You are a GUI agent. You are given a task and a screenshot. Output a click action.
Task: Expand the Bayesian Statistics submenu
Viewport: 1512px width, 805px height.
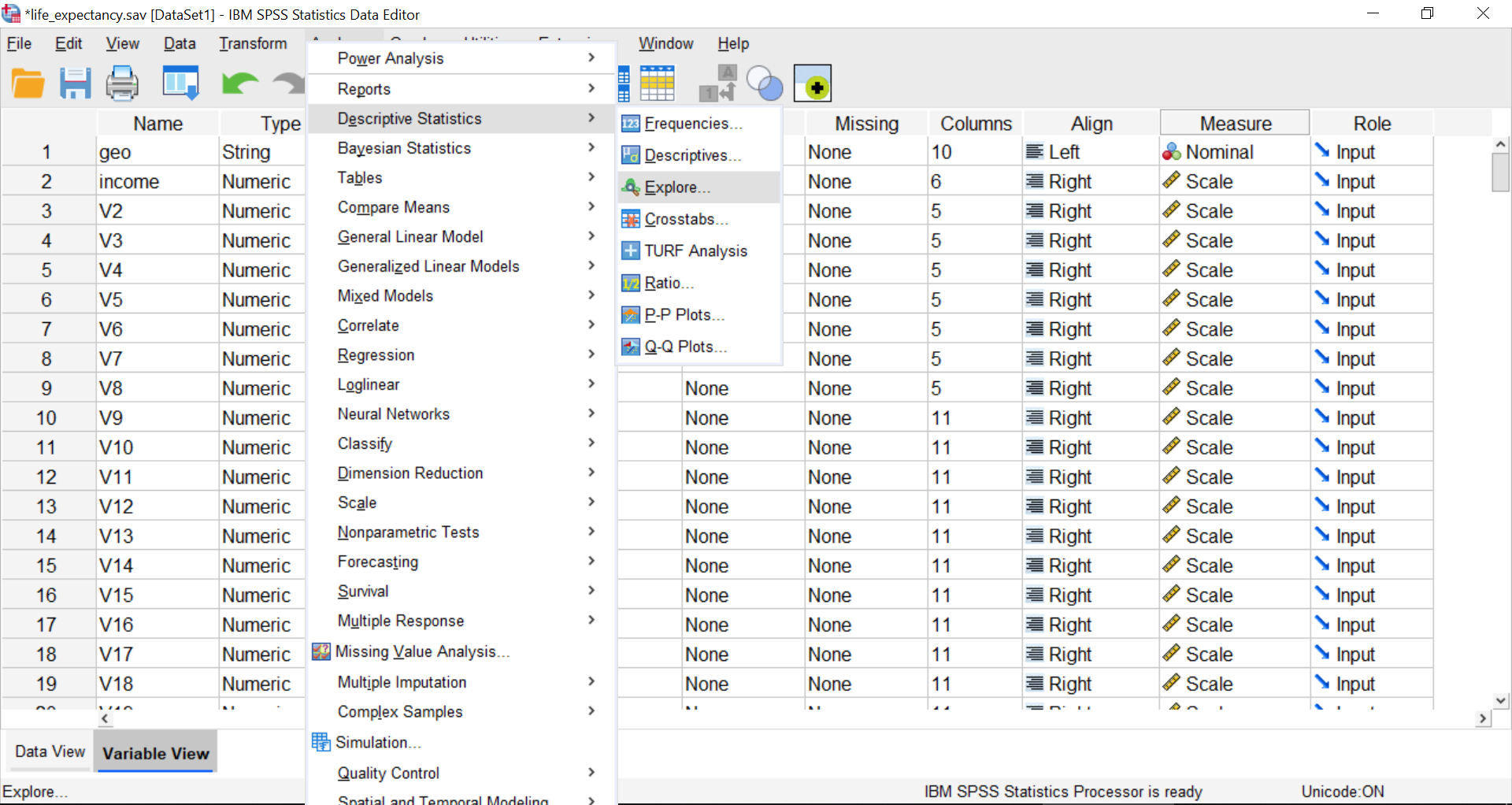[x=460, y=148]
